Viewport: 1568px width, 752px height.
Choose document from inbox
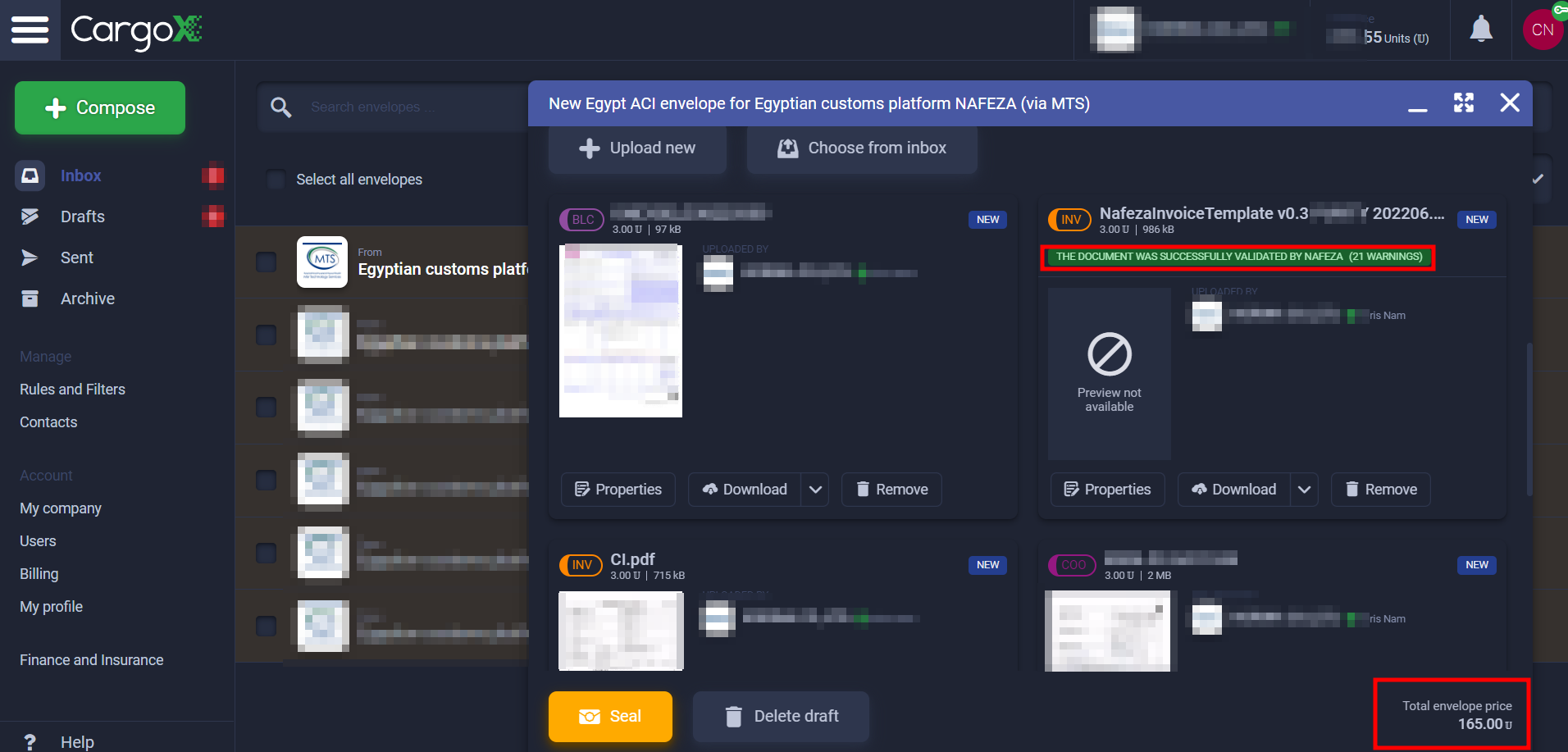(x=862, y=148)
